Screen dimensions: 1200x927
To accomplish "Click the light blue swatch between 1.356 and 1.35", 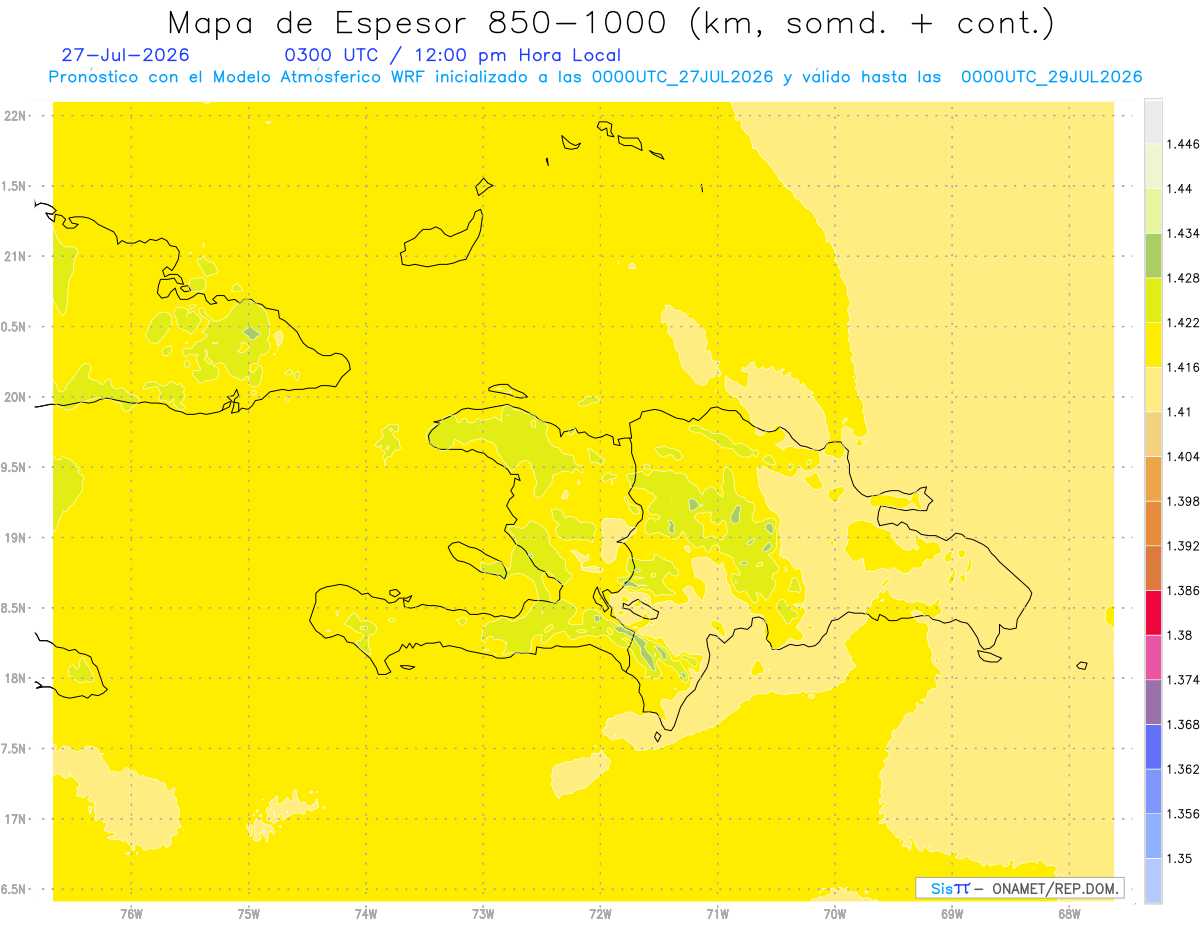I will pyautogui.click(x=1153, y=836).
